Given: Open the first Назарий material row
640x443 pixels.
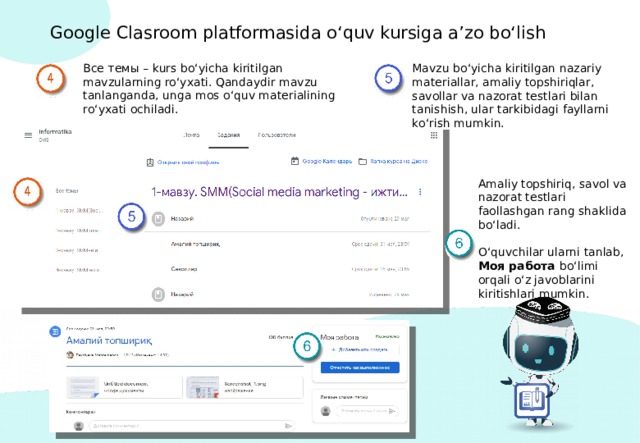Looking at the screenshot, I should pos(287,219).
